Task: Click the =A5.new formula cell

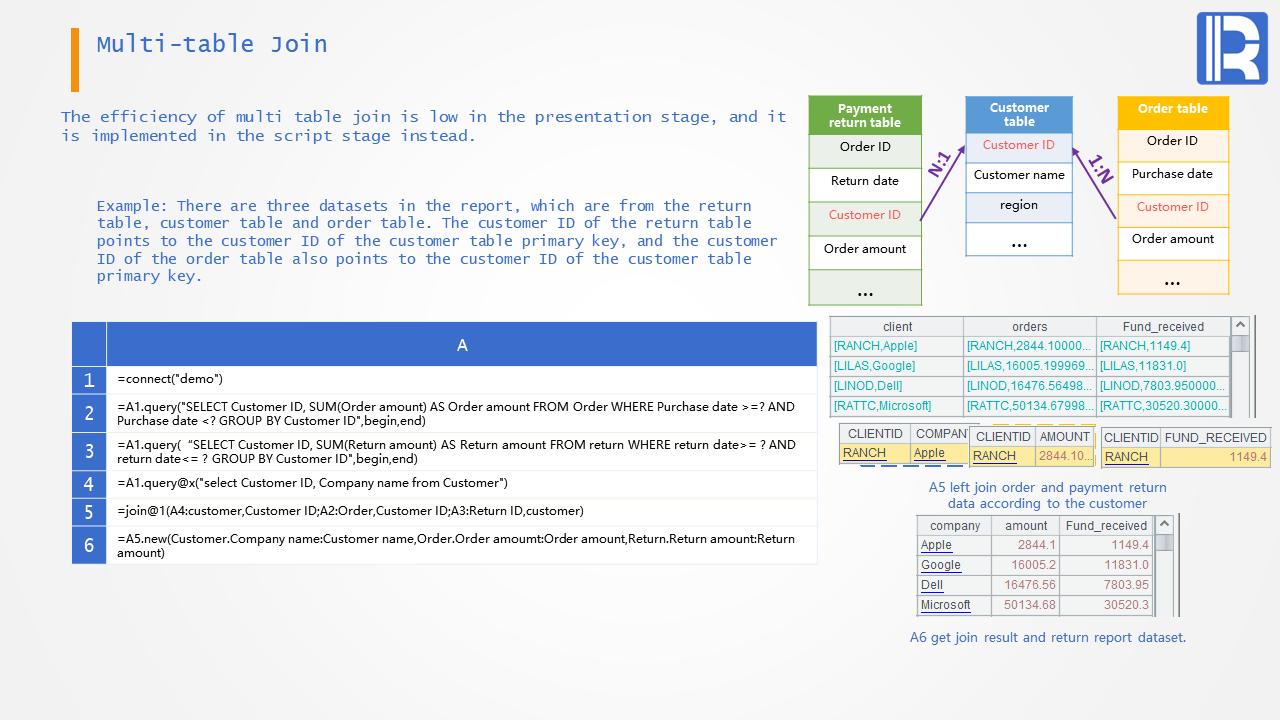Action: click(x=462, y=545)
